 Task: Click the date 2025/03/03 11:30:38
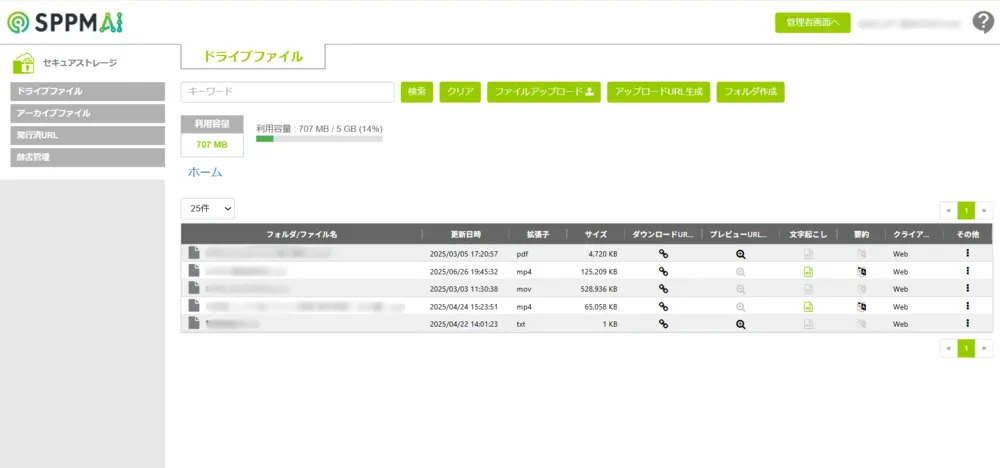(x=464, y=289)
